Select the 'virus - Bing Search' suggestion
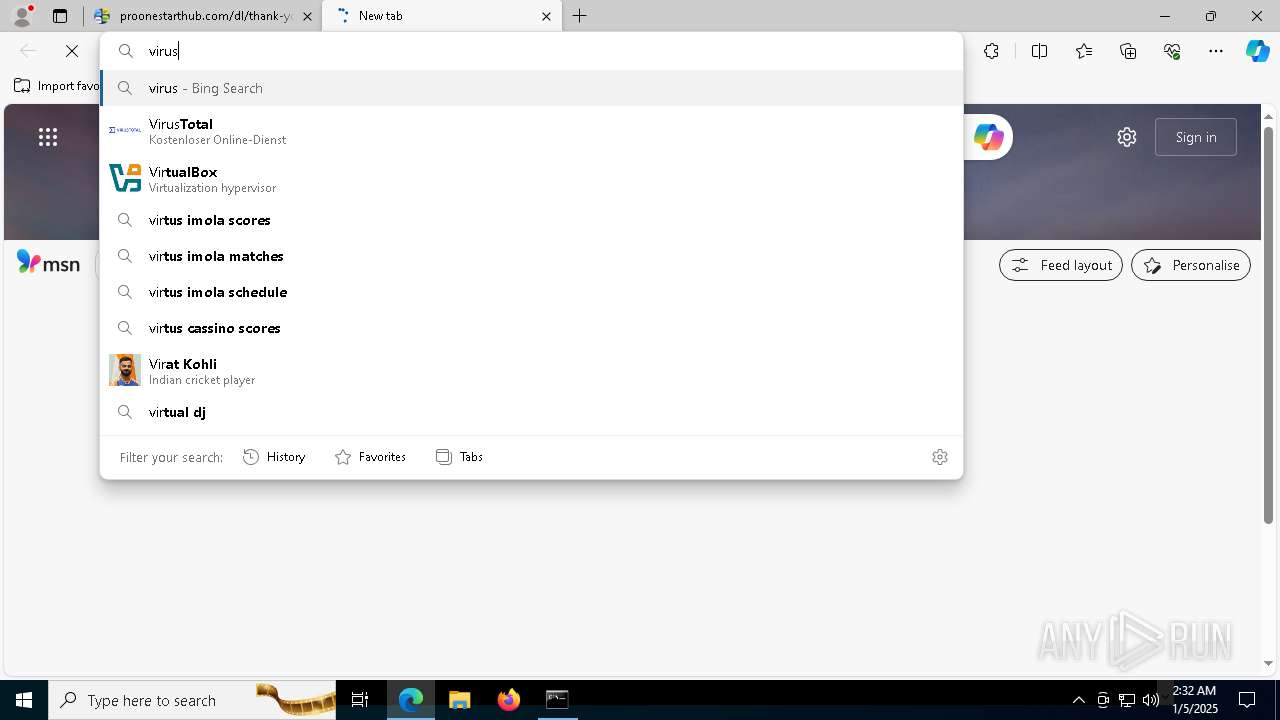The height and width of the screenshot is (720, 1280). 531,88
